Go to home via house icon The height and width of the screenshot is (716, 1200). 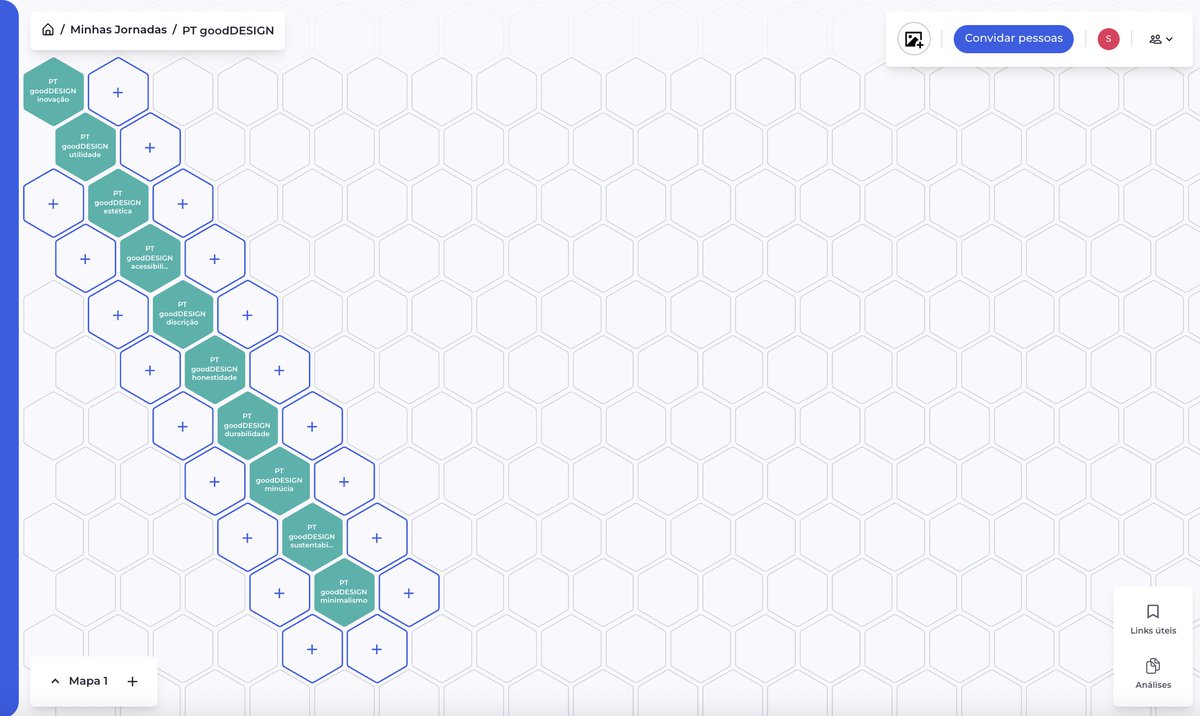pos(48,30)
